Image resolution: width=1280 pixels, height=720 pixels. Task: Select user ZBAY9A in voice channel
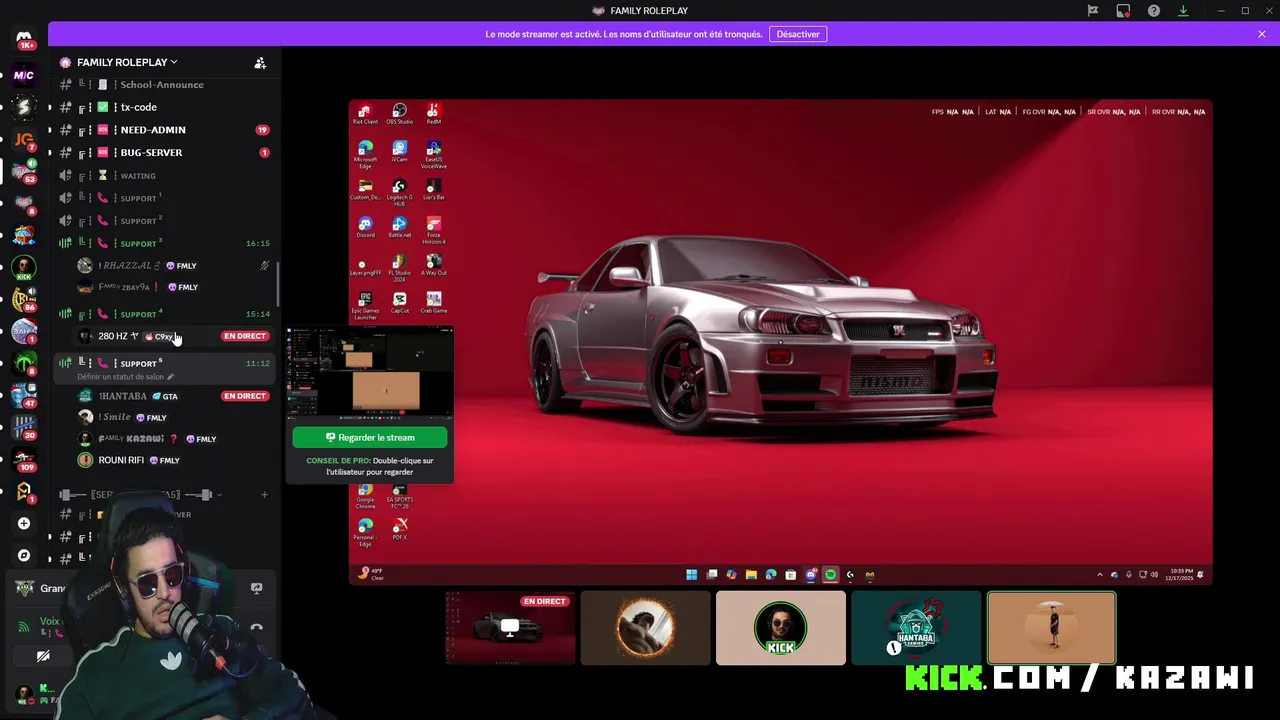click(x=172, y=287)
